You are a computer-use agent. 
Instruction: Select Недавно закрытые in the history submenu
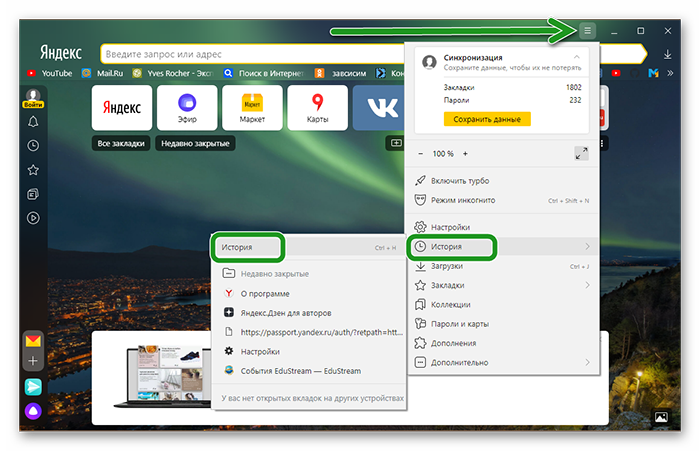pos(308,274)
